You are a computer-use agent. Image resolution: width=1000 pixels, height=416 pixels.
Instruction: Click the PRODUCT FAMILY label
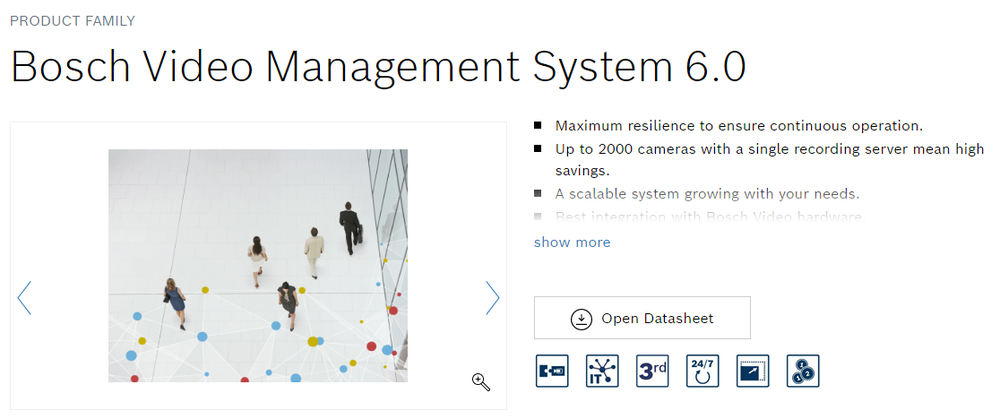73,21
